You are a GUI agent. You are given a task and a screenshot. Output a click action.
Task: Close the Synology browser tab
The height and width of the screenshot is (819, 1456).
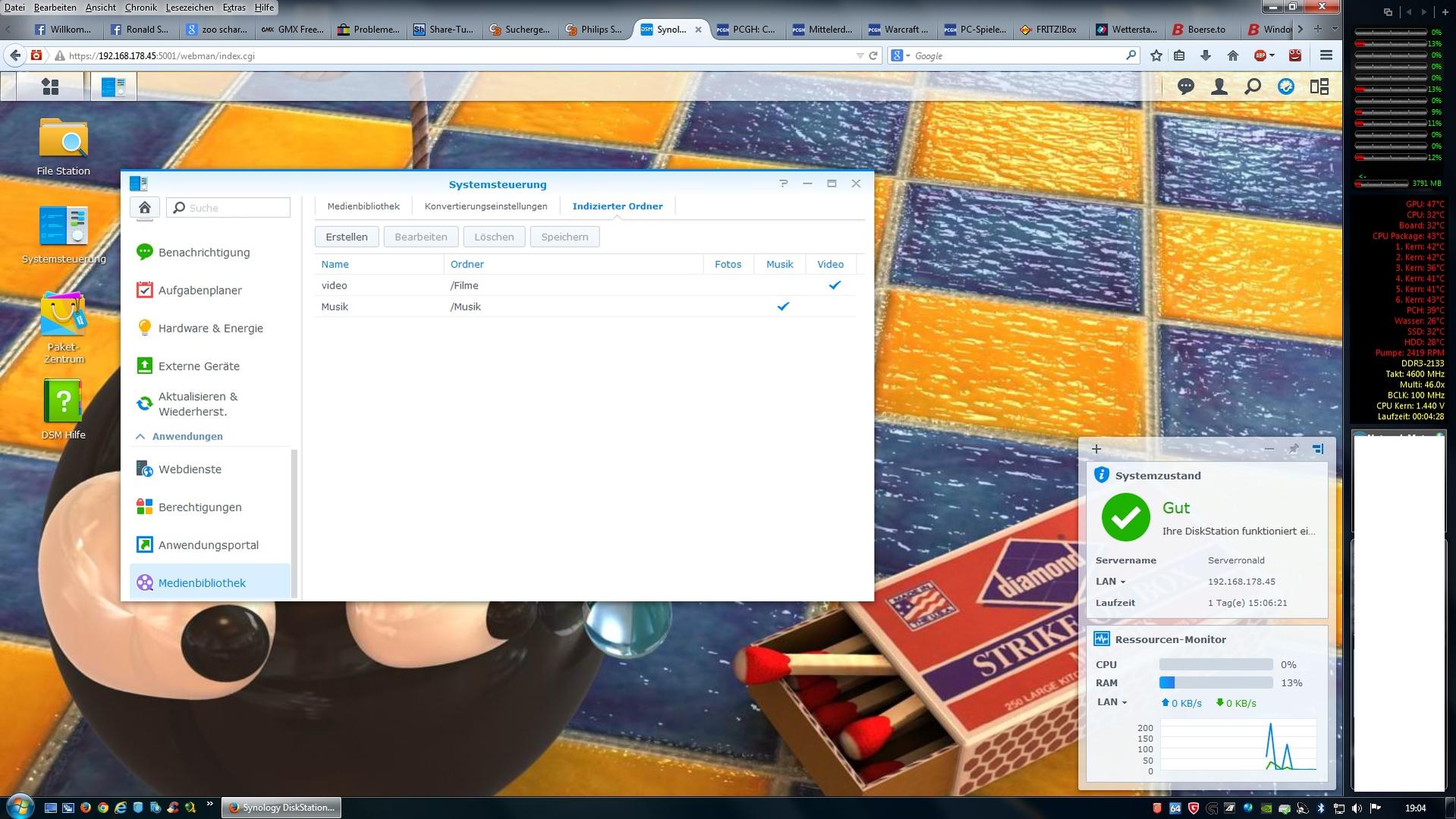[698, 30]
